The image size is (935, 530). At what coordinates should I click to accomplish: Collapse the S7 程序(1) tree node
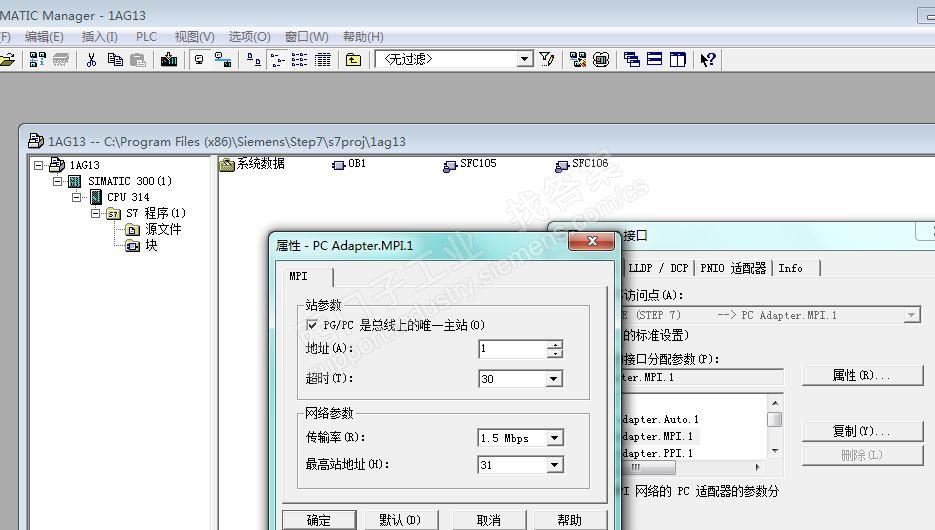pyautogui.click(x=96, y=213)
